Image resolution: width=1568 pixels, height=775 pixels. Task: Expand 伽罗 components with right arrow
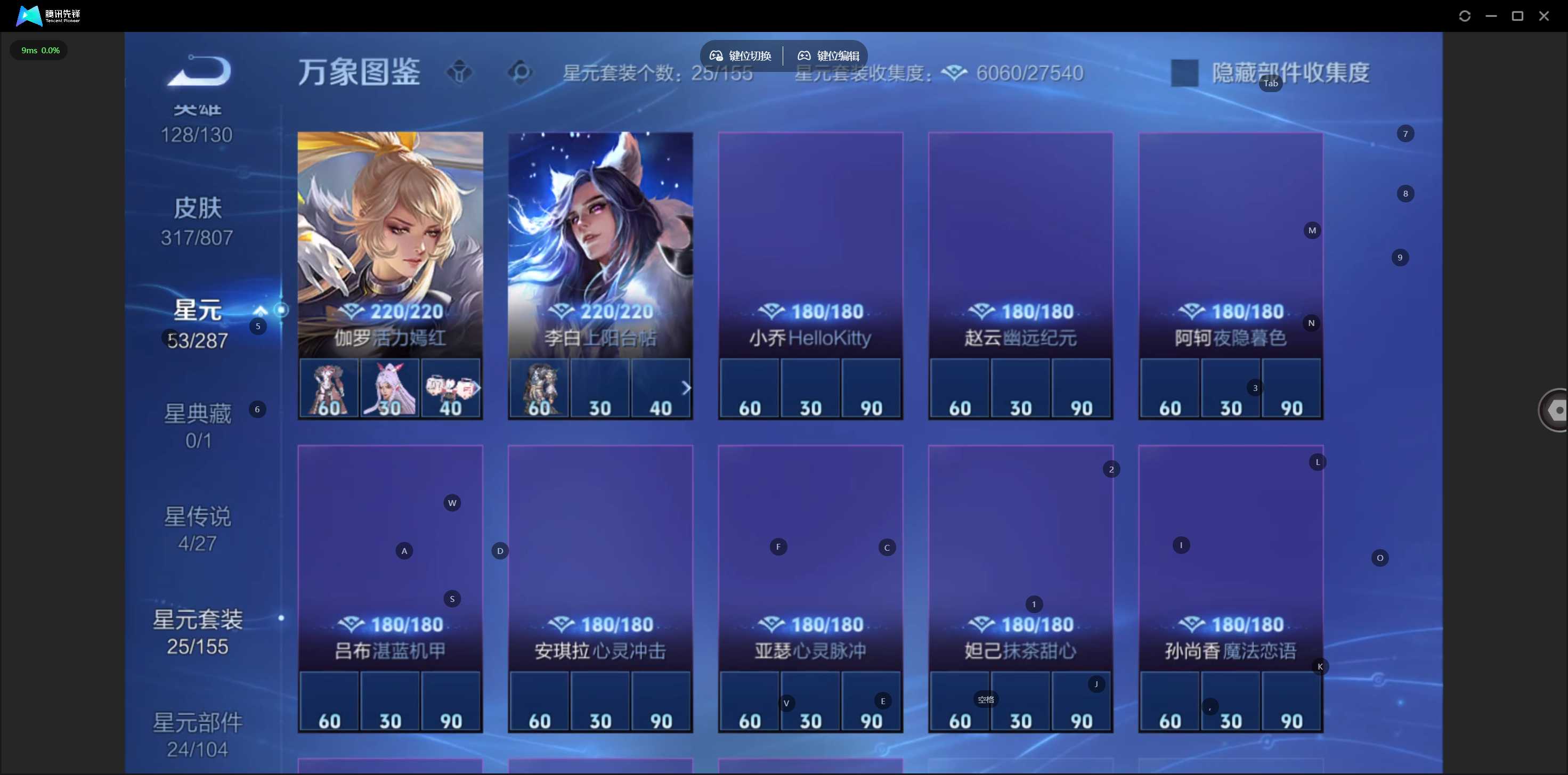(477, 388)
